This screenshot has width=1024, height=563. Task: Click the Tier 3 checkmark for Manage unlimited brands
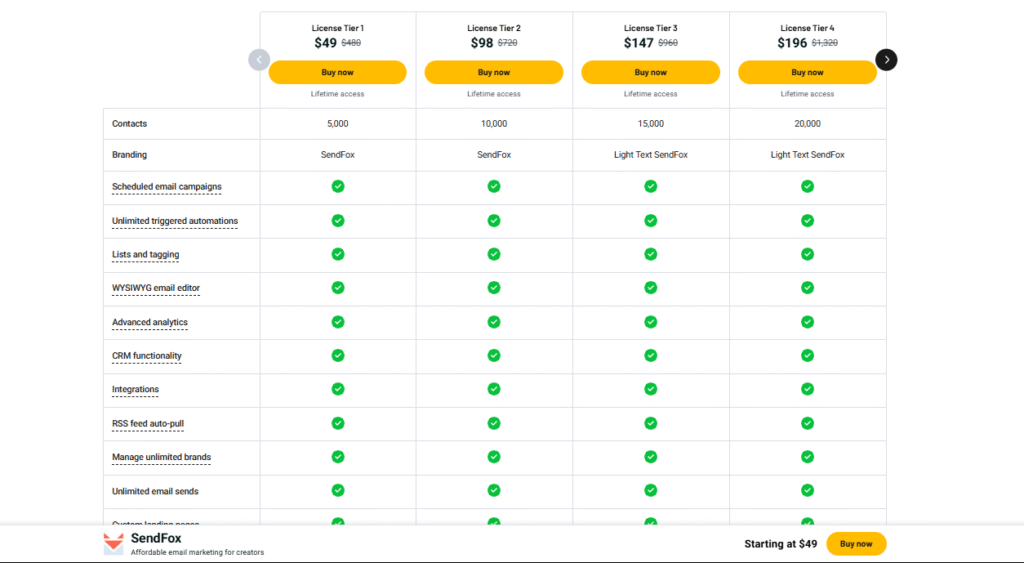point(650,457)
